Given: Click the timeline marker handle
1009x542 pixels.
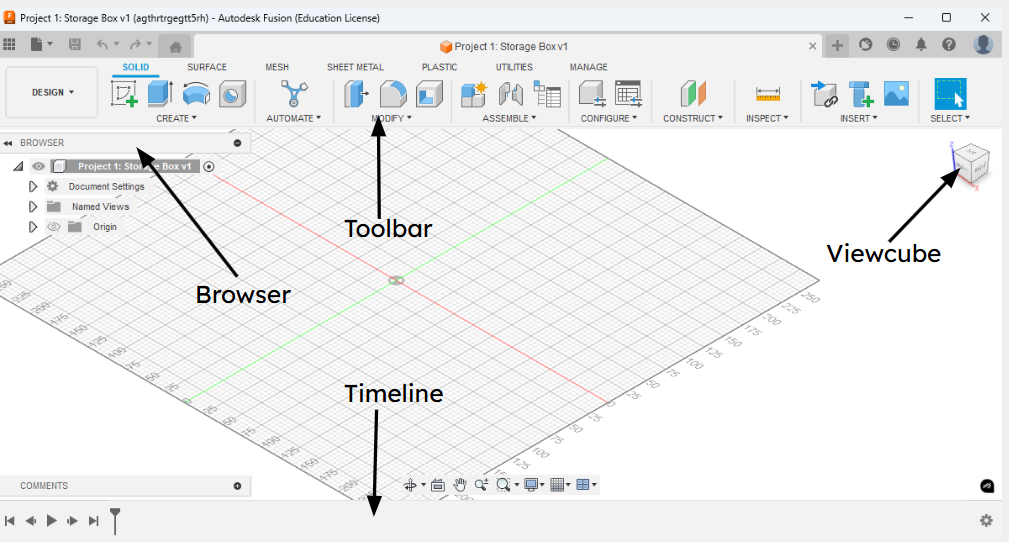Looking at the screenshot, I should pyautogui.click(x=115, y=518).
